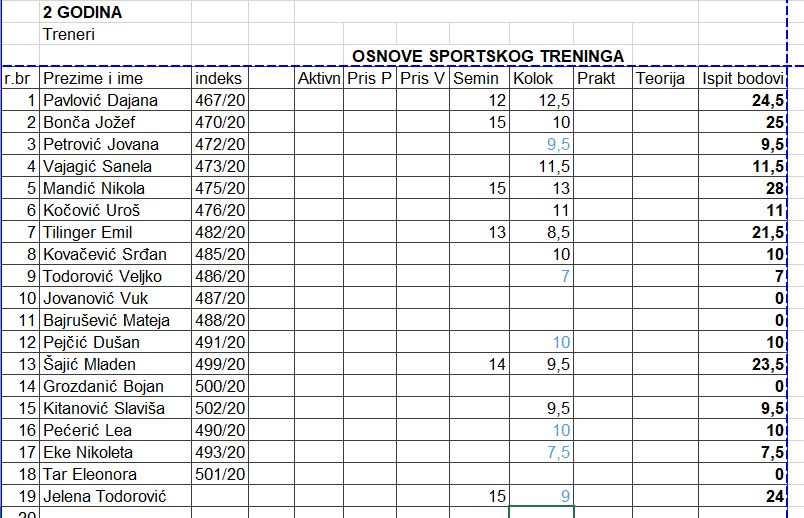Image resolution: width=804 pixels, height=518 pixels.
Task: Select the title cell OSNOVE SPORTSKOG TRENINGA
Action: point(488,56)
